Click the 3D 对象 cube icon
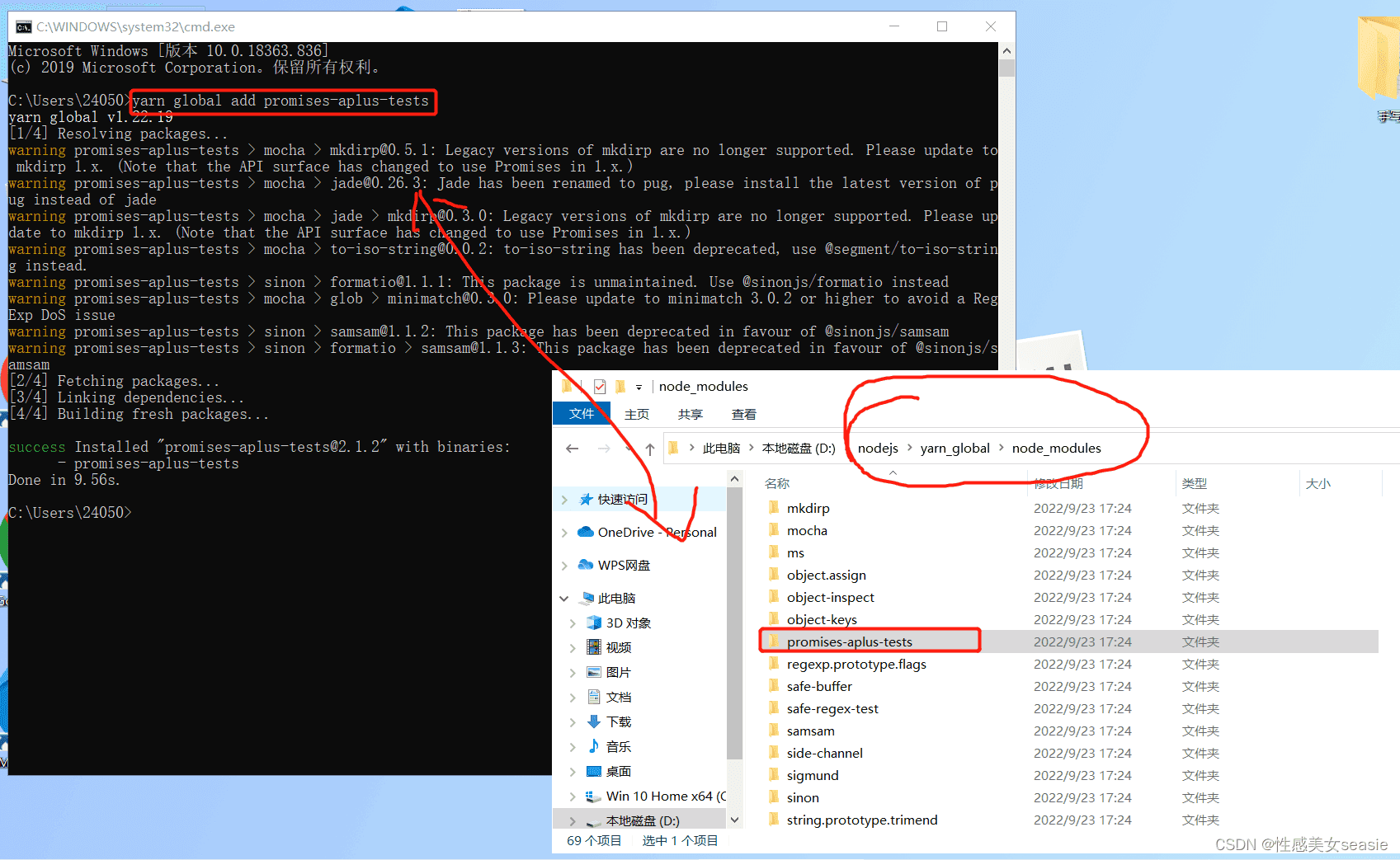Screen dimensions: 1400x860 click(593, 623)
